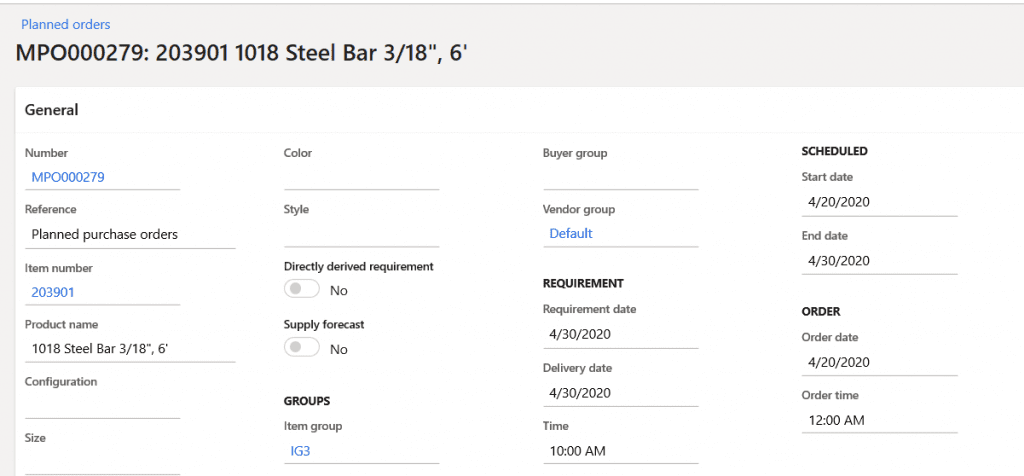
Task: Collapse the General section header
Action: click(x=52, y=110)
